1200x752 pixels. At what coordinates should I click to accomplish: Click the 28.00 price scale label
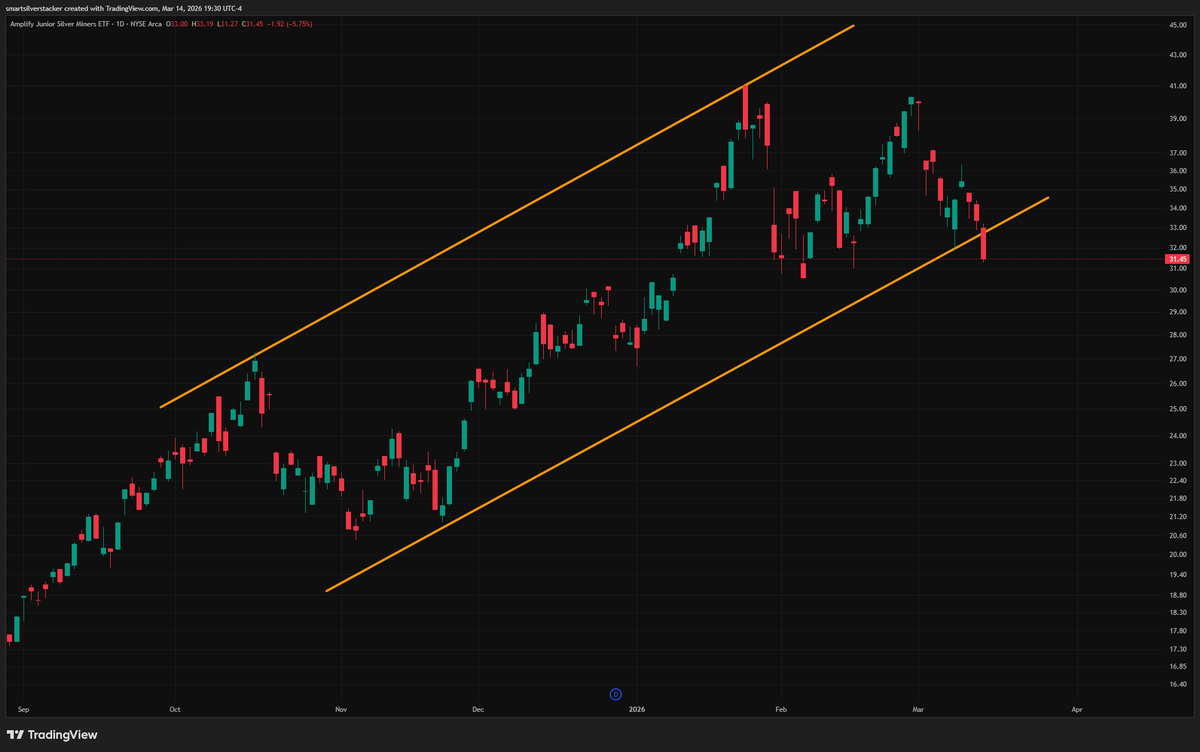pos(1177,335)
